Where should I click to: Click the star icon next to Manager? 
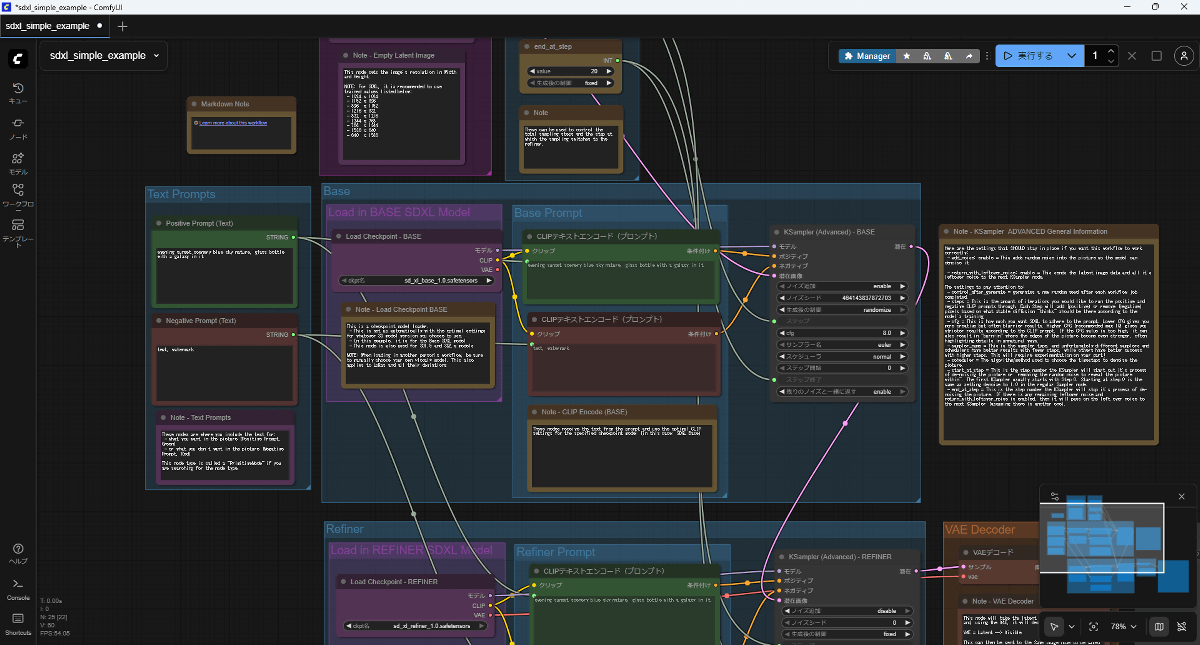tap(907, 56)
